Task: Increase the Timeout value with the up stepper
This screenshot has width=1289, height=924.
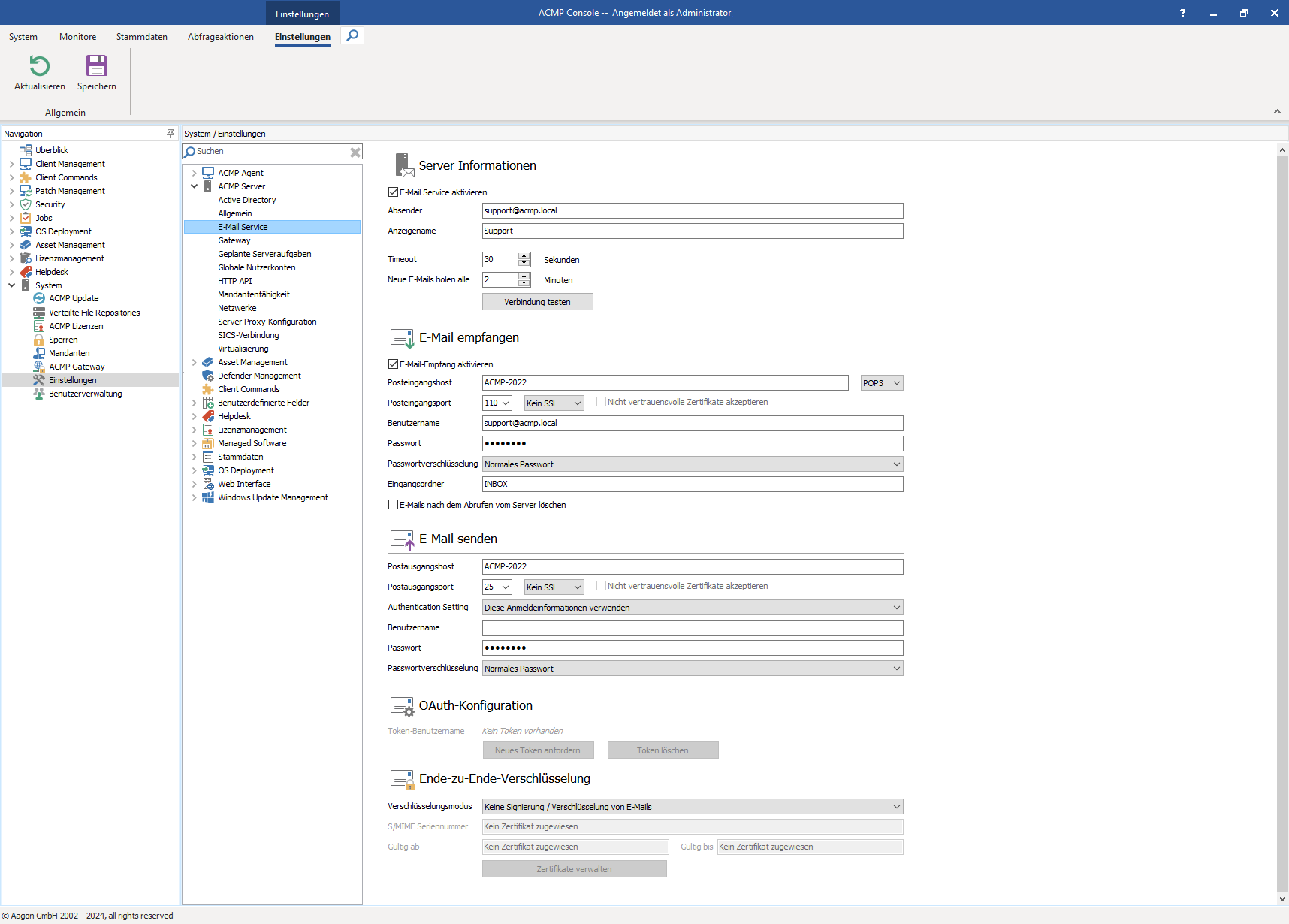Action: (524, 255)
